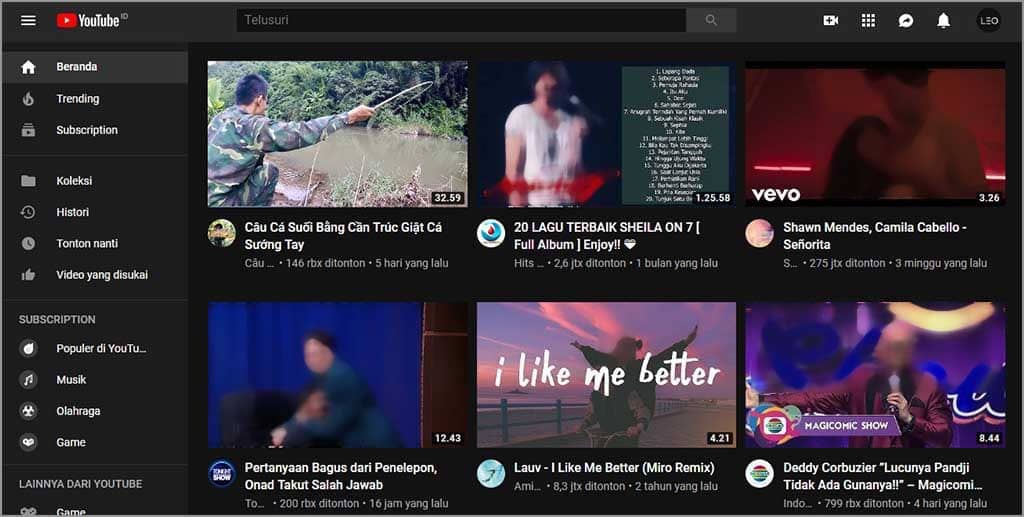
Task: Select Tonton nanti in the sidebar
Action: click(x=95, y=243)
